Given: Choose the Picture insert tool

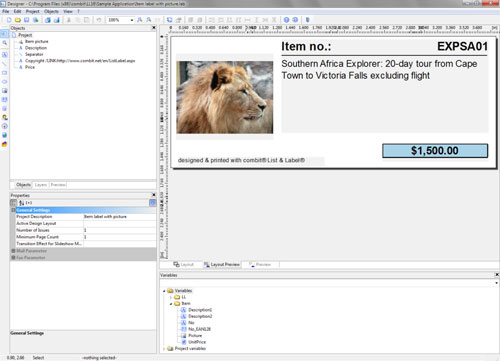Looking at the screenshot, I should [5, 91].
